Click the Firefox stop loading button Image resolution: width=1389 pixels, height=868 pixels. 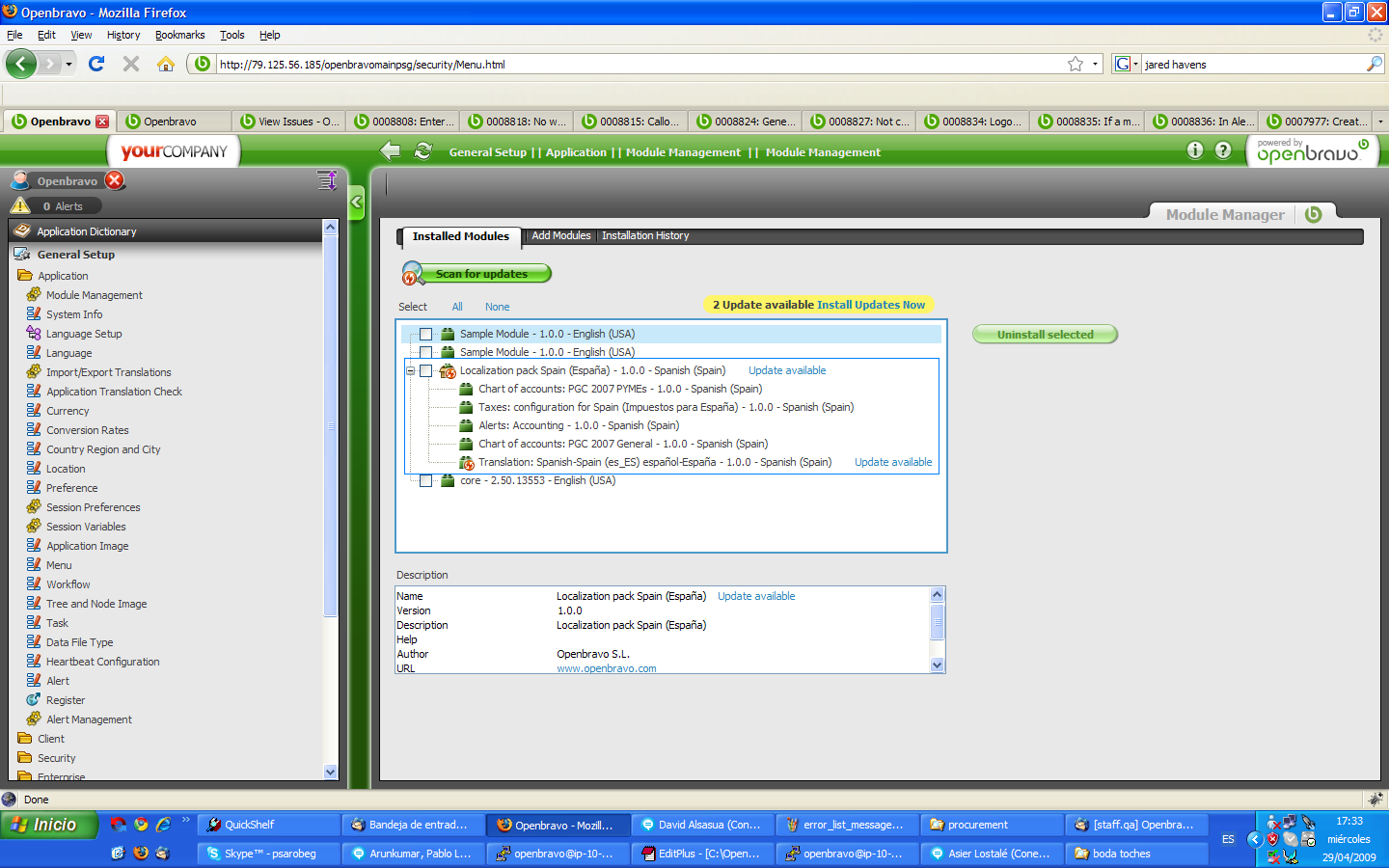[x=131, y=64]
